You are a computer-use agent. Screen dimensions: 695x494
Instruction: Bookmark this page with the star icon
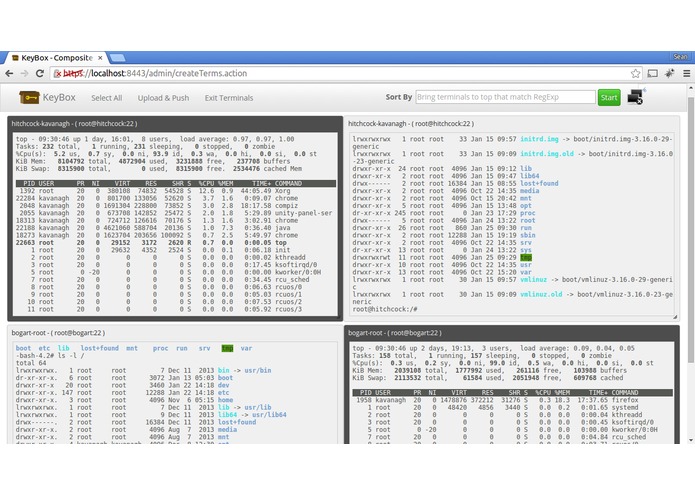click(x=635, y=74)
